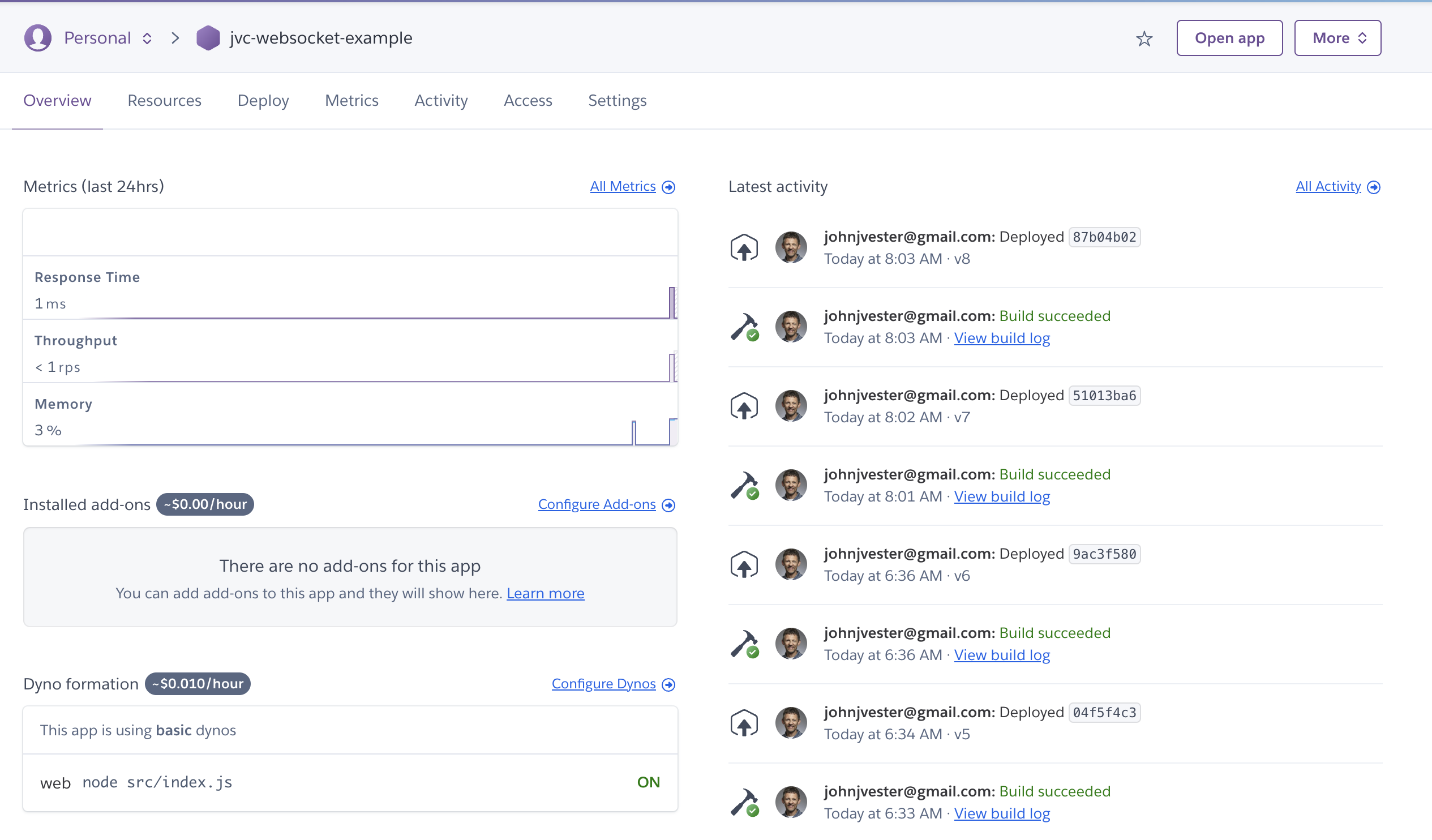The width and height of the screenshot is (1432, 840).
Task: Open the More dropdown menu
Action: pos(1338,38)
